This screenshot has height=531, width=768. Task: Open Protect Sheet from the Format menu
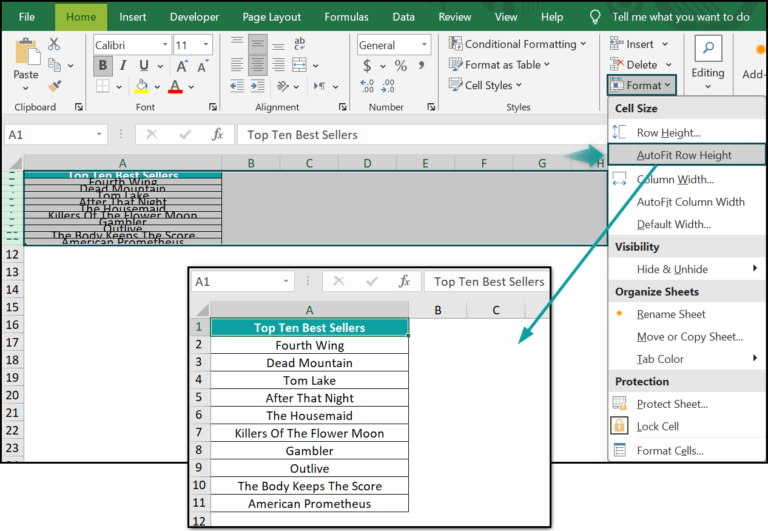pos(671,404)
